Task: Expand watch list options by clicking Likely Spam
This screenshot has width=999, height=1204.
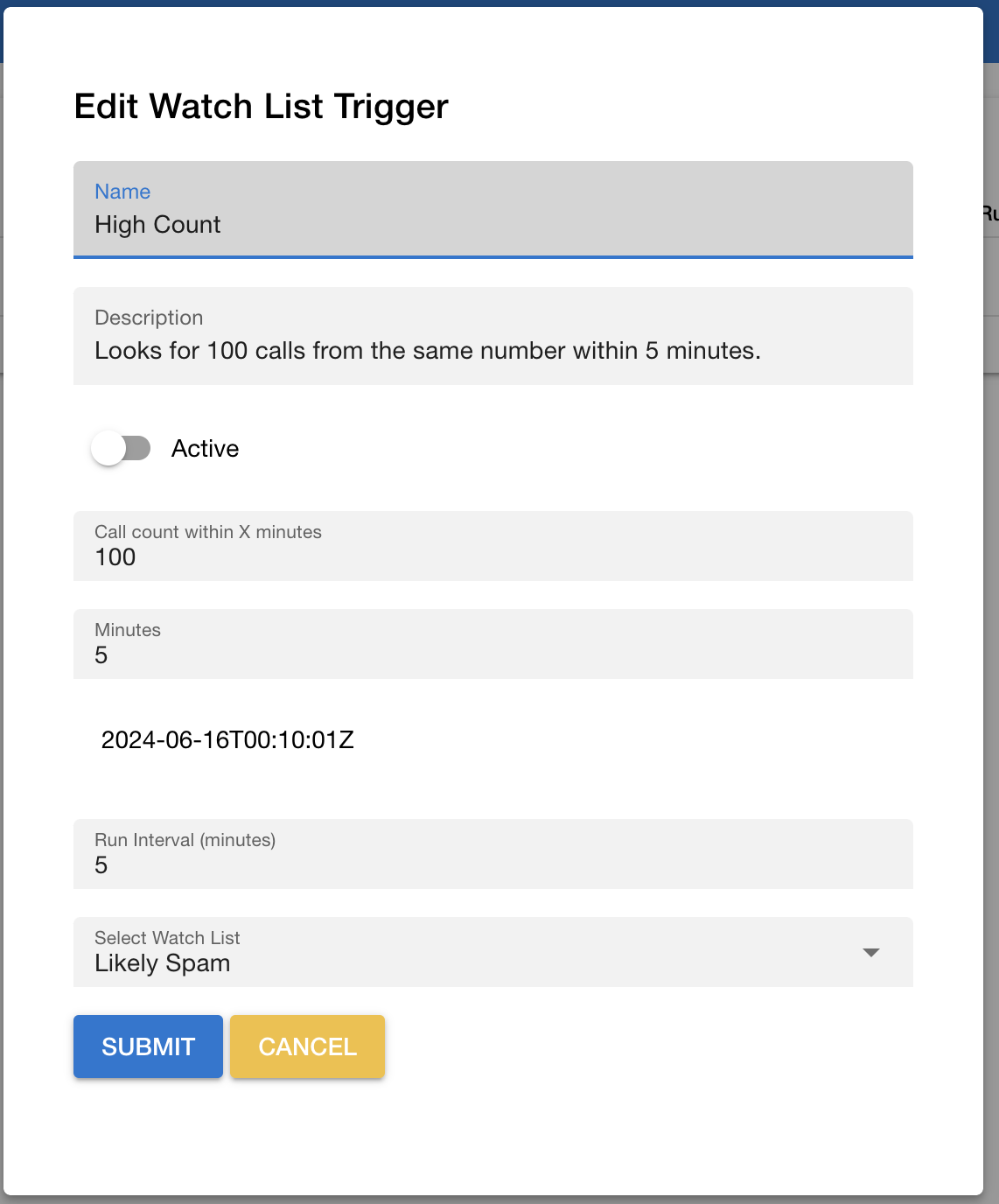Action: (162, 963)
